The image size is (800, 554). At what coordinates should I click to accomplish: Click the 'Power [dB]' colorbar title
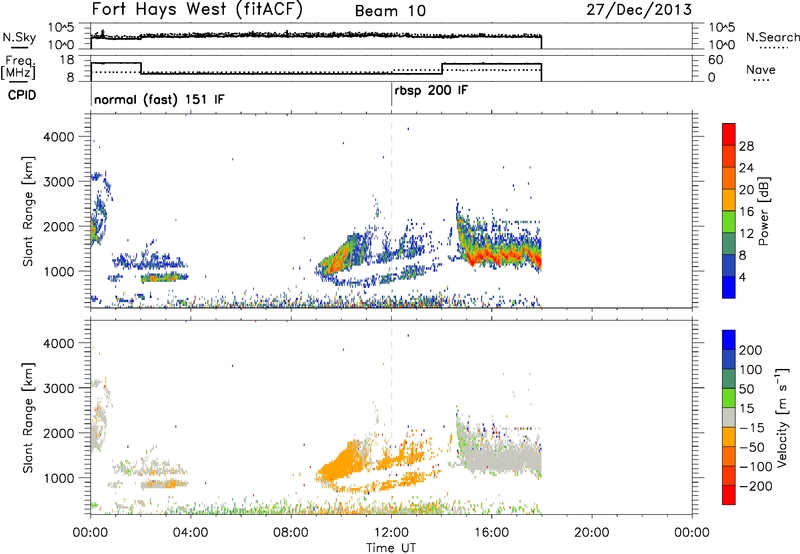(764, 211)
